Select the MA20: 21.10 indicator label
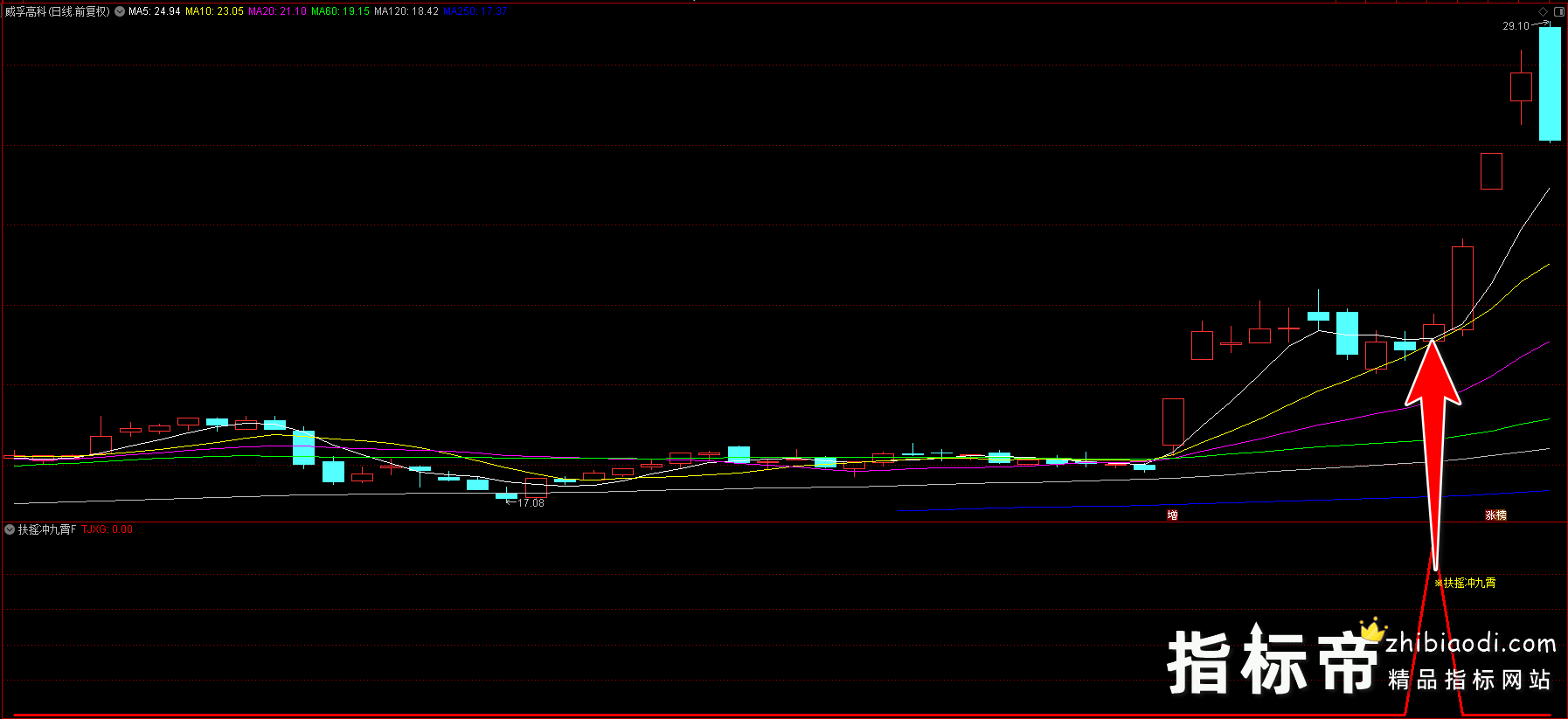 [x=277, y=11]
